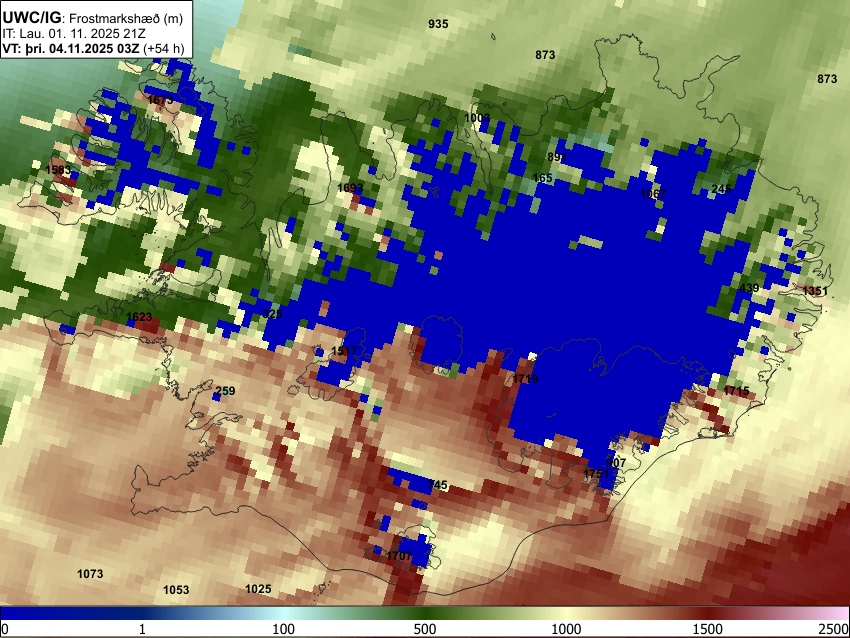Click the Frostmarkshæð (m) title text
Viewport: 850px width, 638px height.
(x=126, y=18)
